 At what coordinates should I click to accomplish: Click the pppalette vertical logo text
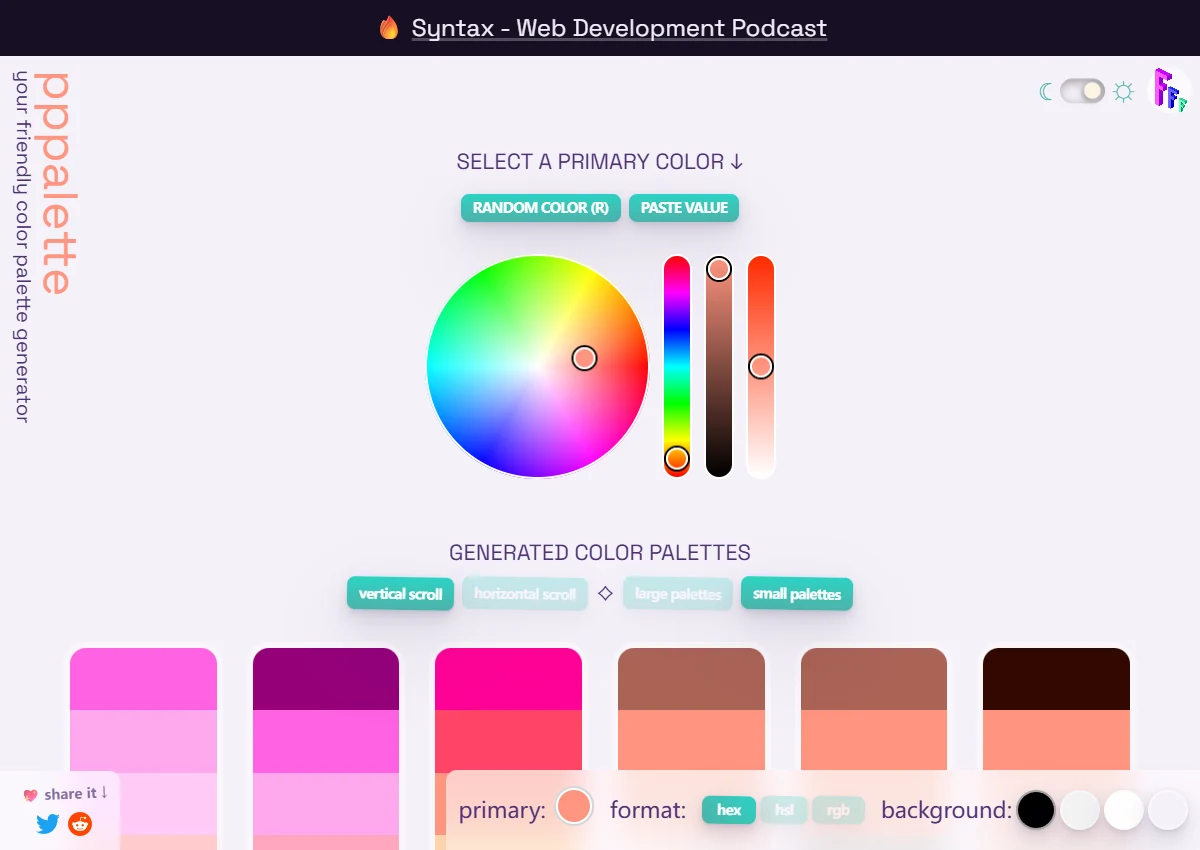pyautogui.click(x=54, y=183)
